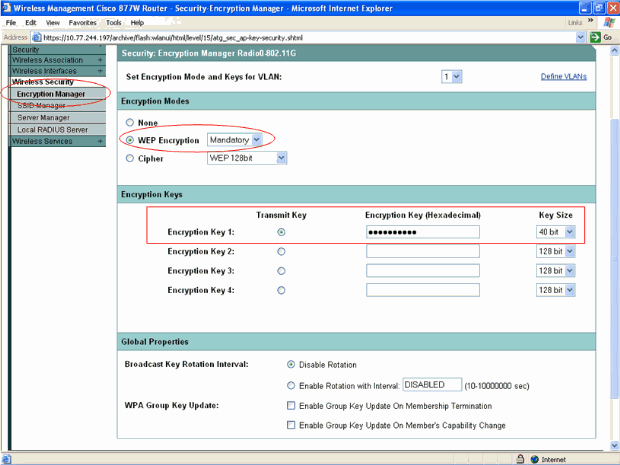Screen dimensions: 620x465
Task: Expand the Wireless Interfaces sidebar section
Action: click(100, 71)
